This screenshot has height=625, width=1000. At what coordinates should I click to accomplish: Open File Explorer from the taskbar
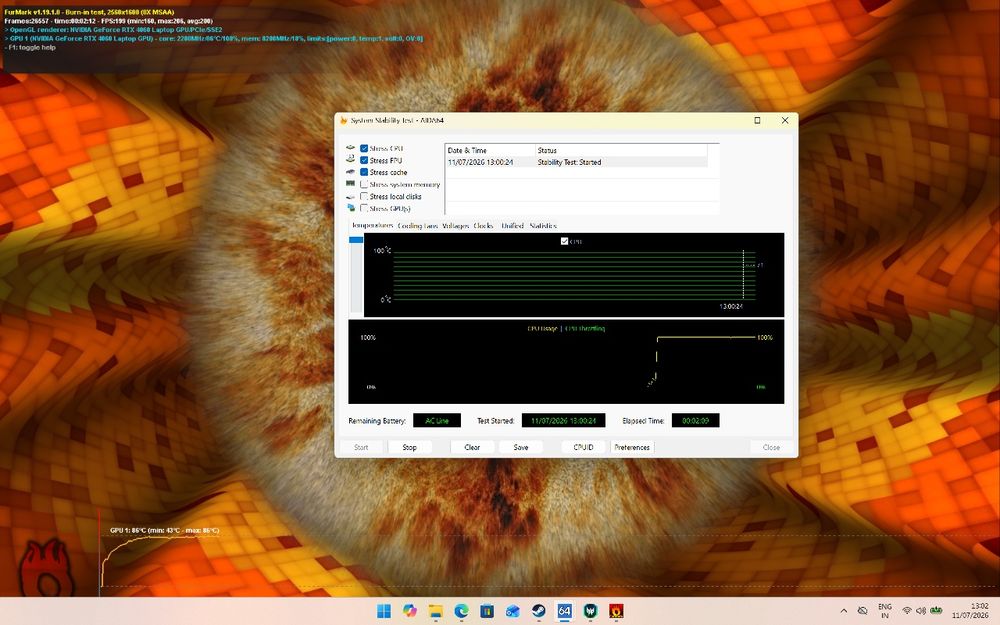click(x=436, y=611)
